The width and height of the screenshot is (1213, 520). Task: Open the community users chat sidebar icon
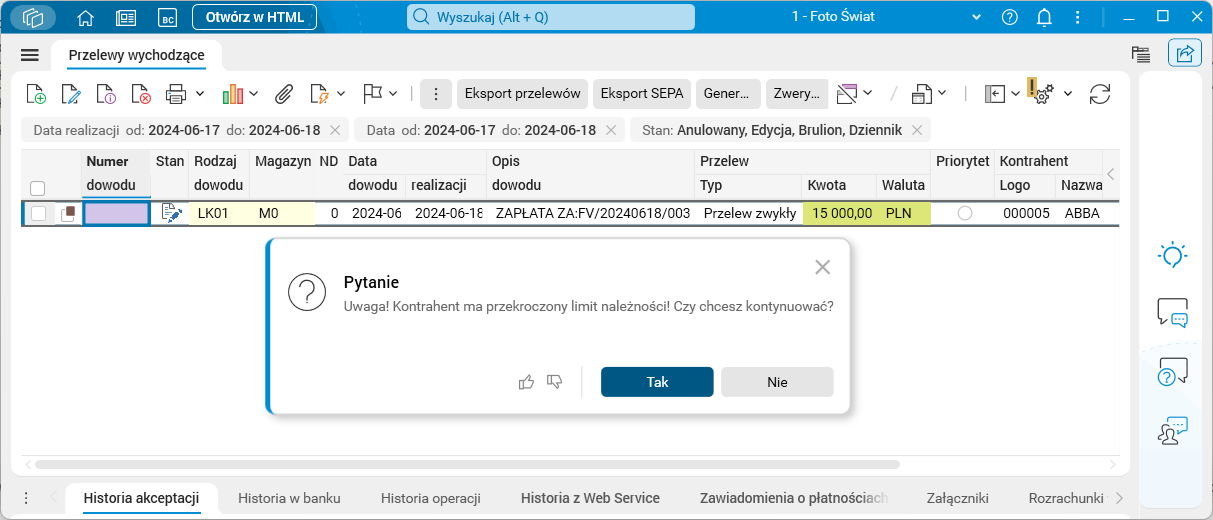(1172, 431)
